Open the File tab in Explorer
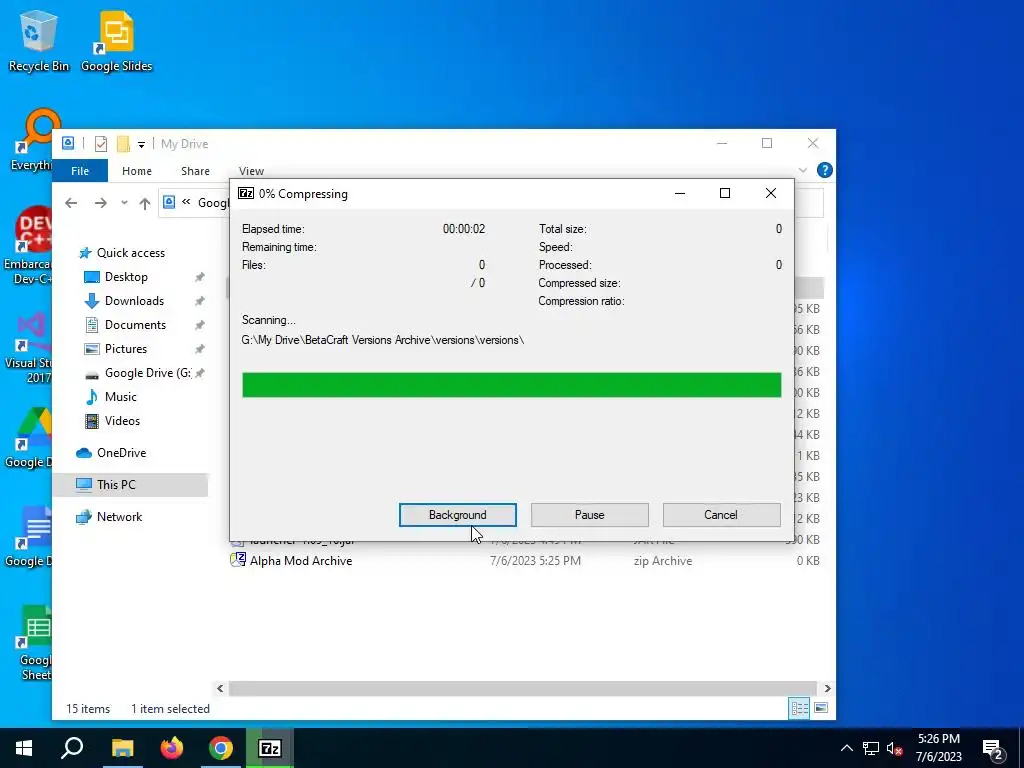This screenshot has height=768, width=1024. (80, 170)
